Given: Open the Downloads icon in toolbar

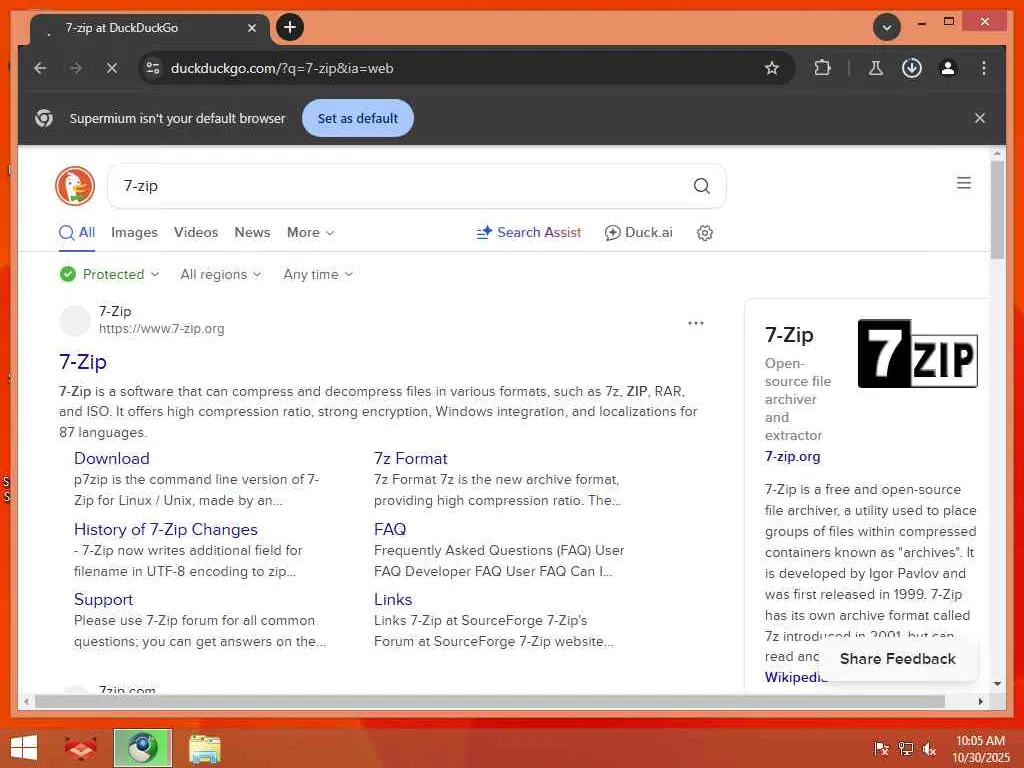Looking at the screenshot, I should click(x=912, y=68).
